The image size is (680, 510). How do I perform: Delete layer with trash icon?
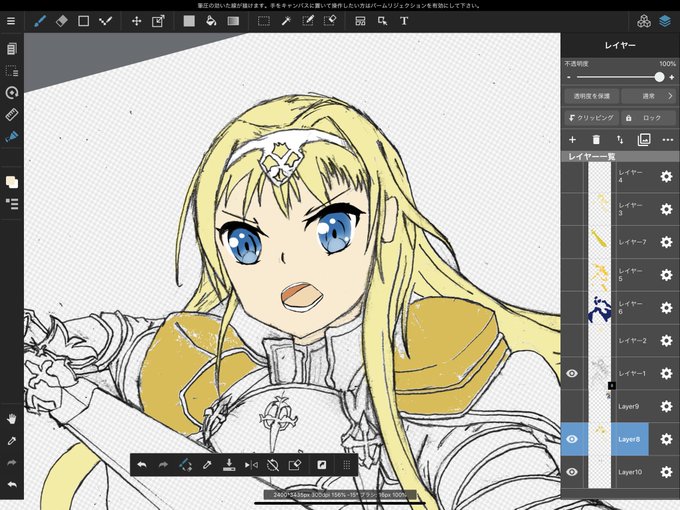pyautogui.click(x=596, y=140)
